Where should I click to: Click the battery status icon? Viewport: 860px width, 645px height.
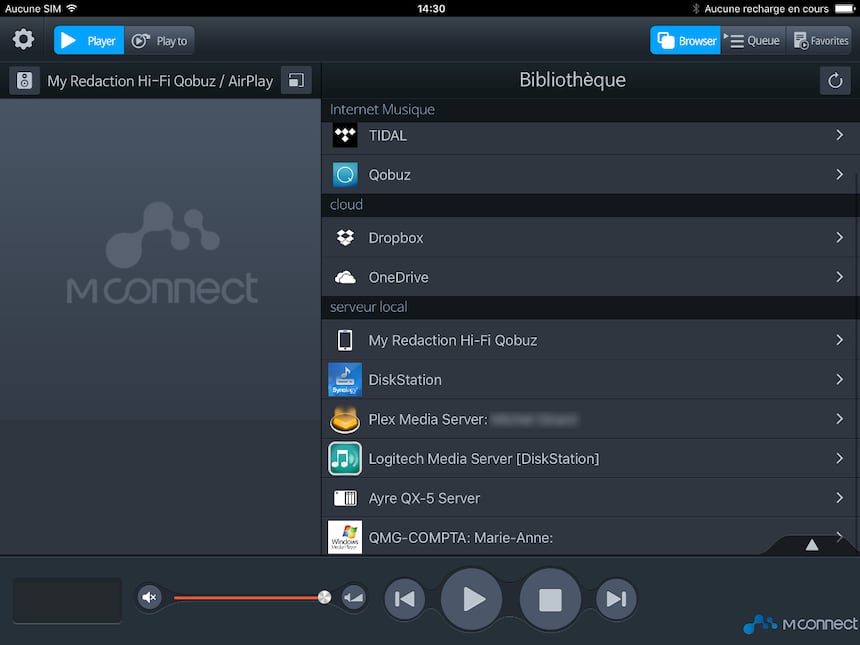click(x=844, y=8)
